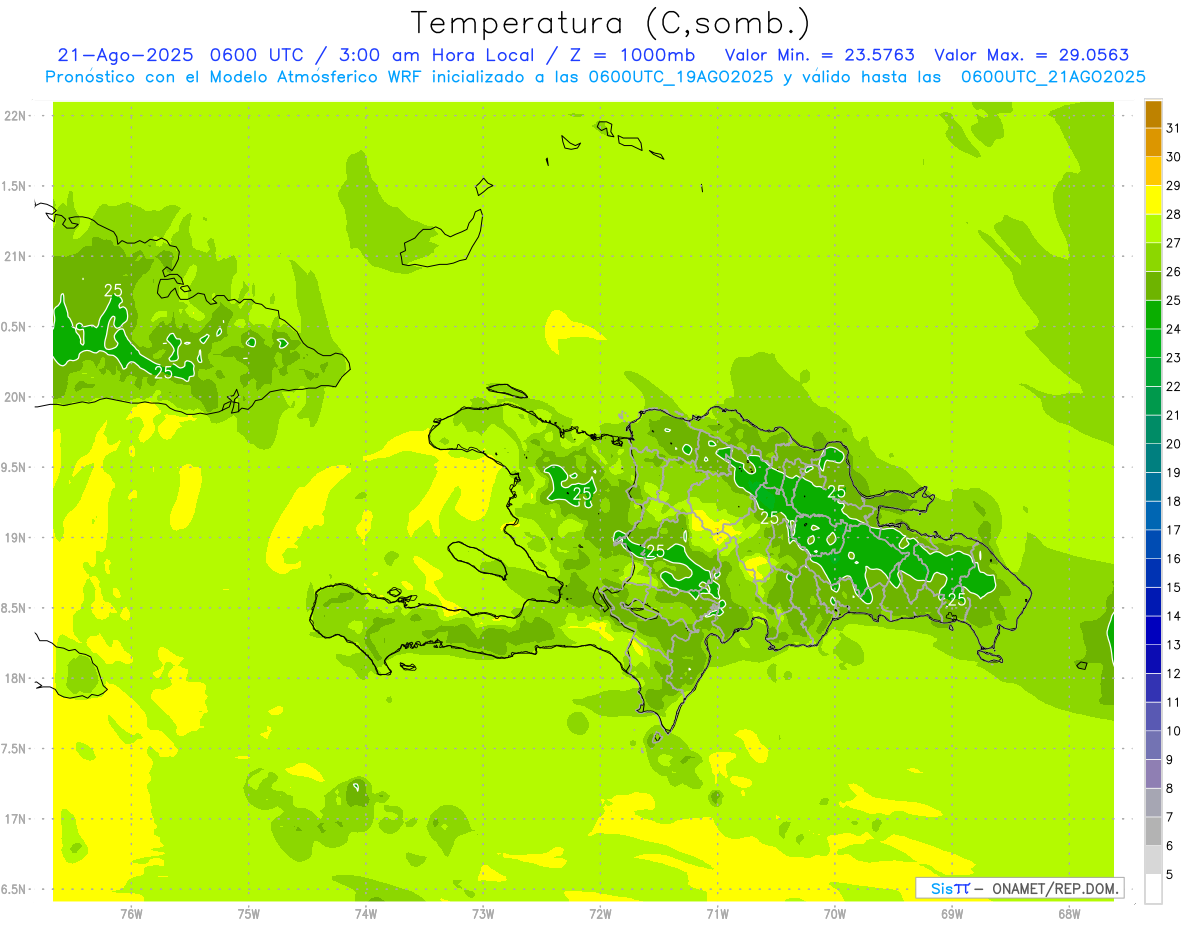This screenshot has width=1200, height=927.
Task: Click the 69W longitude label
Action: 951,913
